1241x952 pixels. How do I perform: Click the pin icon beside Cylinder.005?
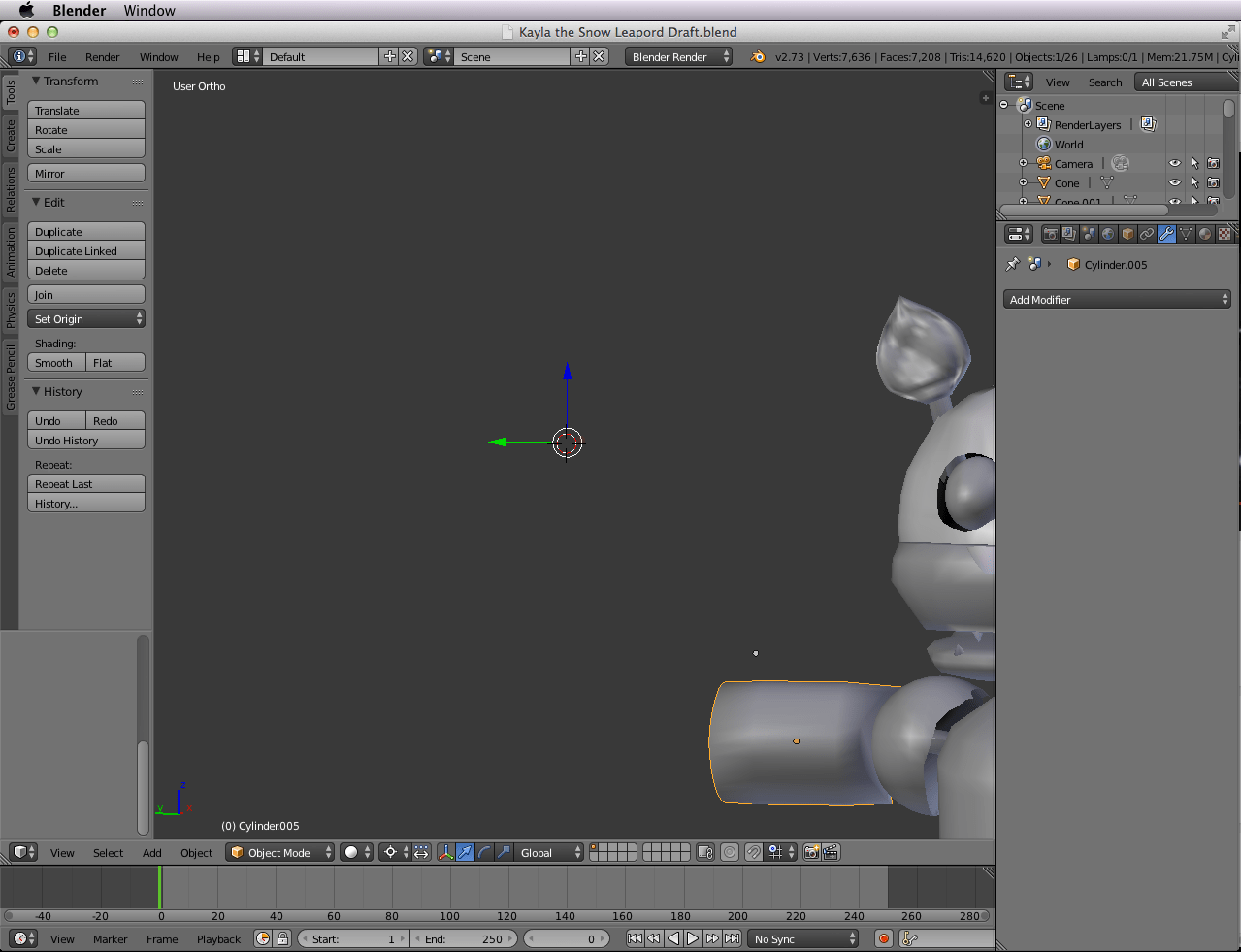[1012, 264]
